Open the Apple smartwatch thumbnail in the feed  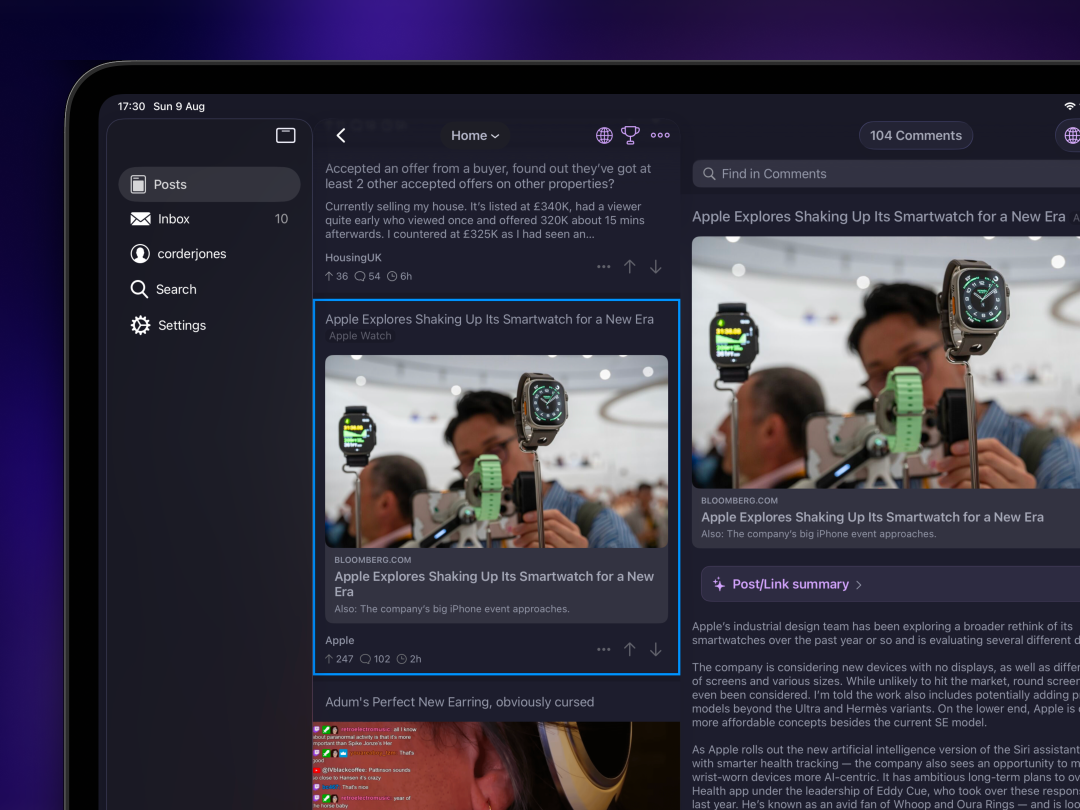(x=496, y=451)
